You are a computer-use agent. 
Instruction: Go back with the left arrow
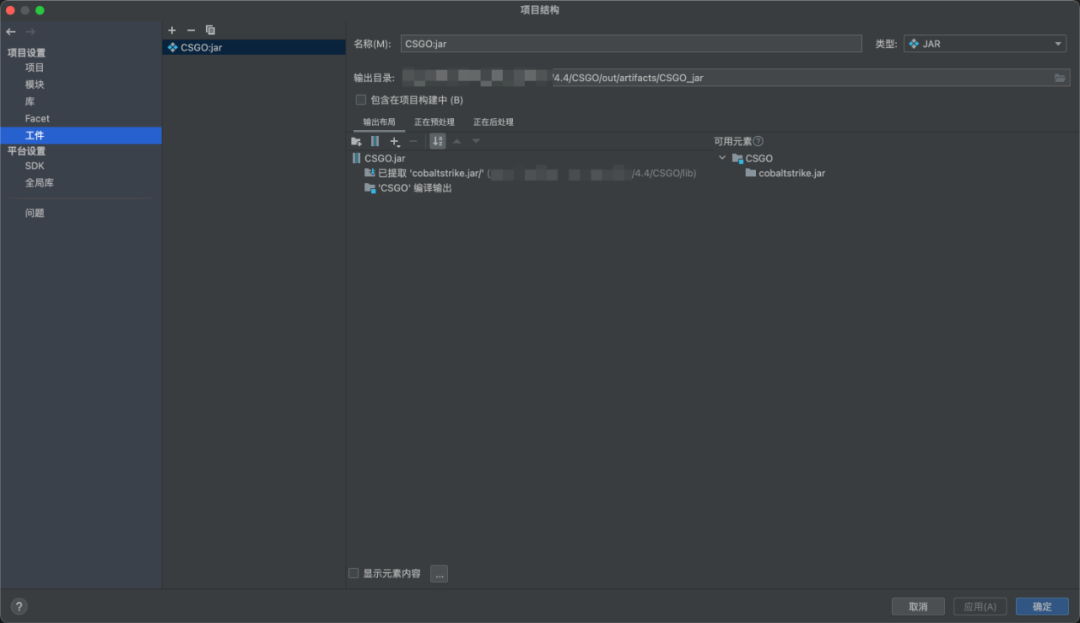coord(11,32)
